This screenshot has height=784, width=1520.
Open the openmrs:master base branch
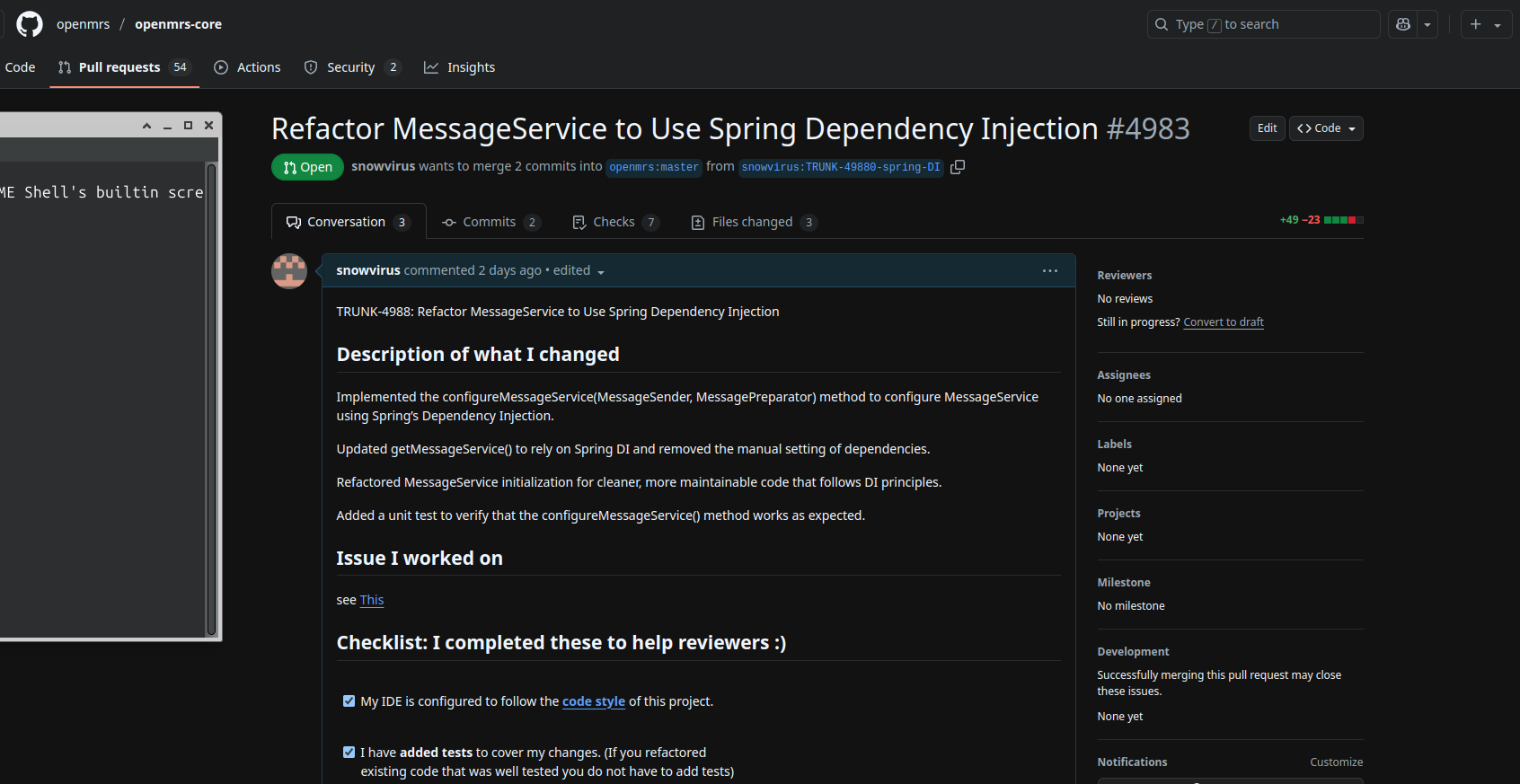click(x=654, y=167)
